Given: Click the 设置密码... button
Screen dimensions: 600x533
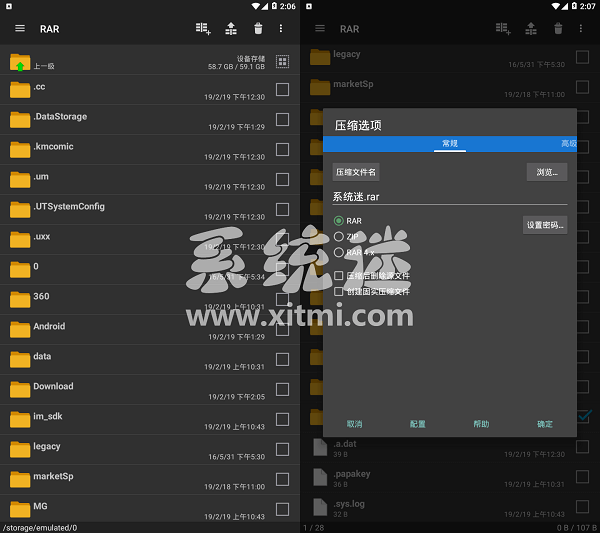Looking at the screenshot, I should click(x=545, y=225).
